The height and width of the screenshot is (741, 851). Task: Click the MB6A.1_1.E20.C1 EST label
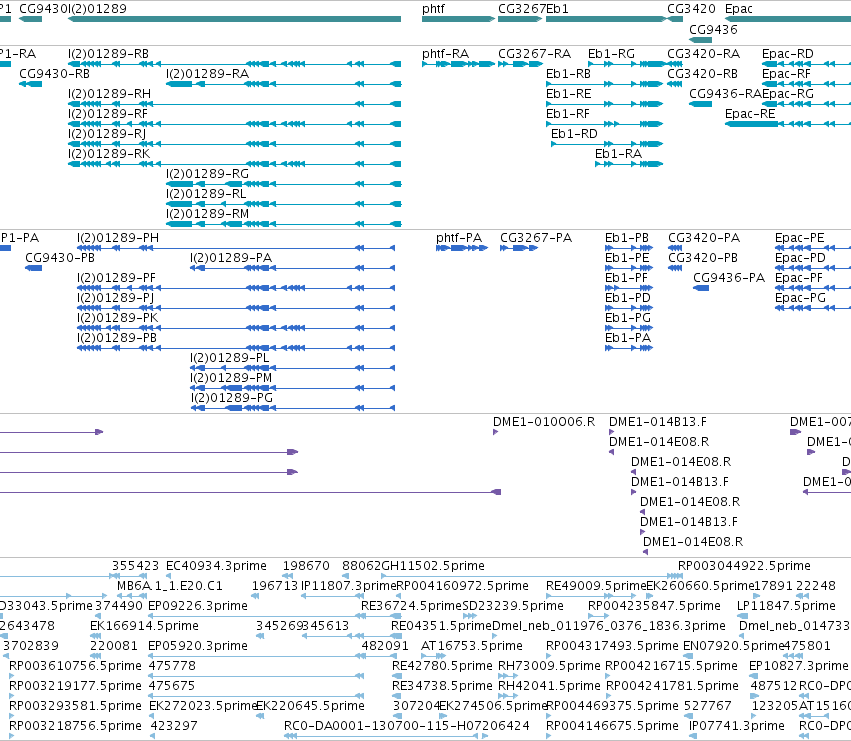(x=169, y=586)
